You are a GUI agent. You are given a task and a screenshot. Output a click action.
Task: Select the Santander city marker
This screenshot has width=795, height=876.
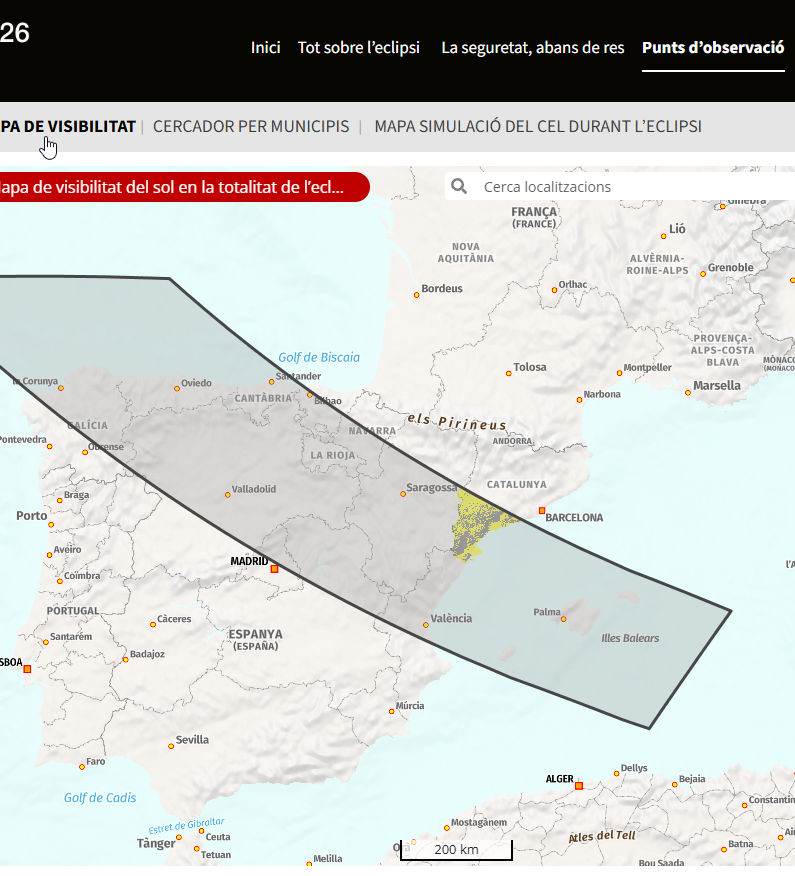click(272, 382)
